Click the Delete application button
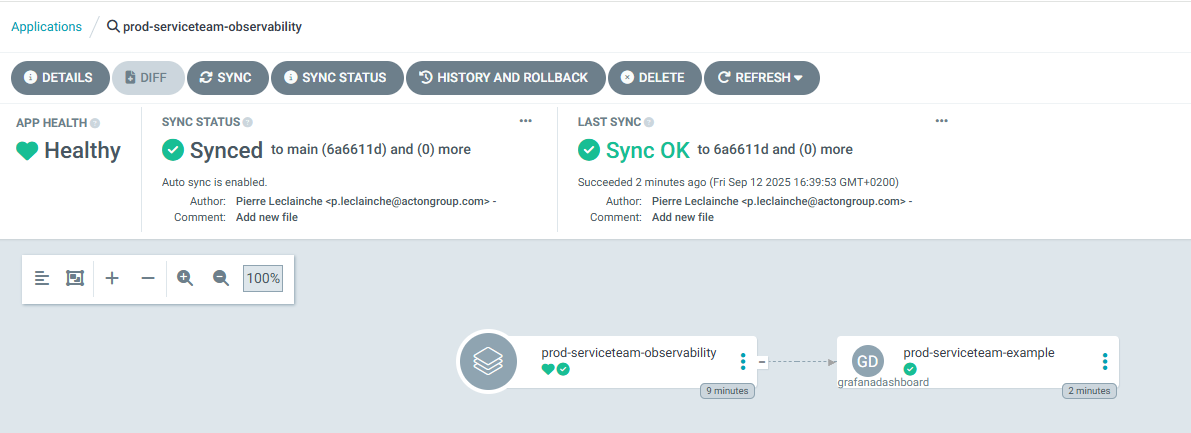This screenshot has height=433, width=1191. click(x=653, y=77)
